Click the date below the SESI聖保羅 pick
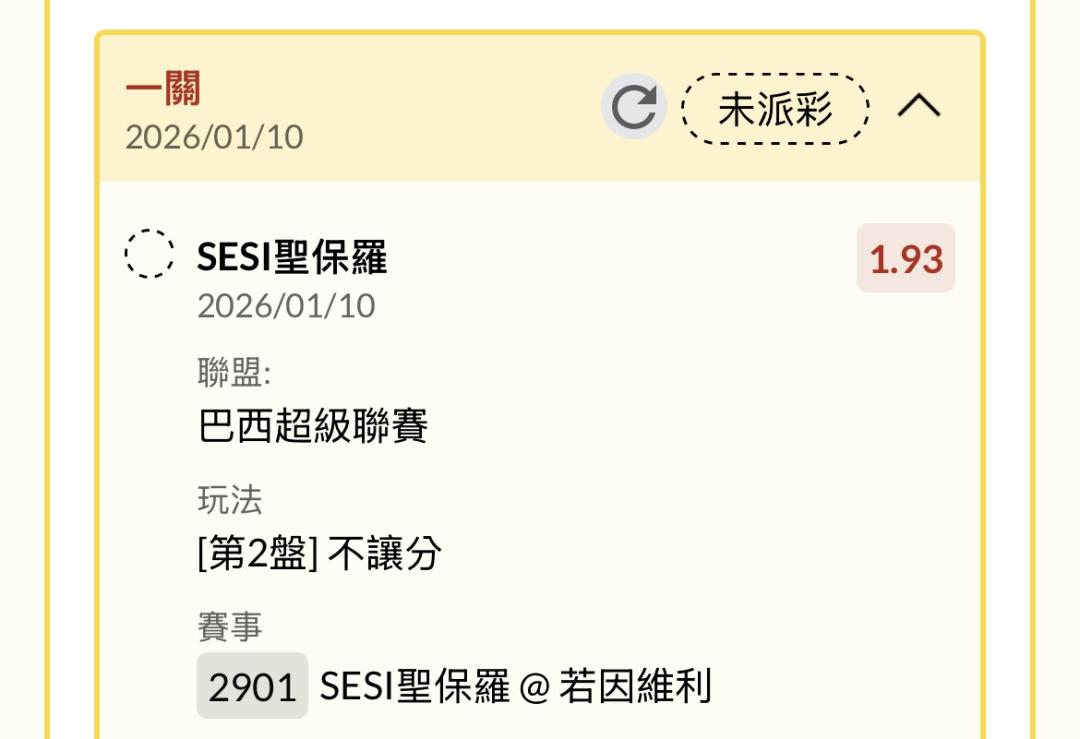This screenshot has height=739, width=1080. point(286,306)
